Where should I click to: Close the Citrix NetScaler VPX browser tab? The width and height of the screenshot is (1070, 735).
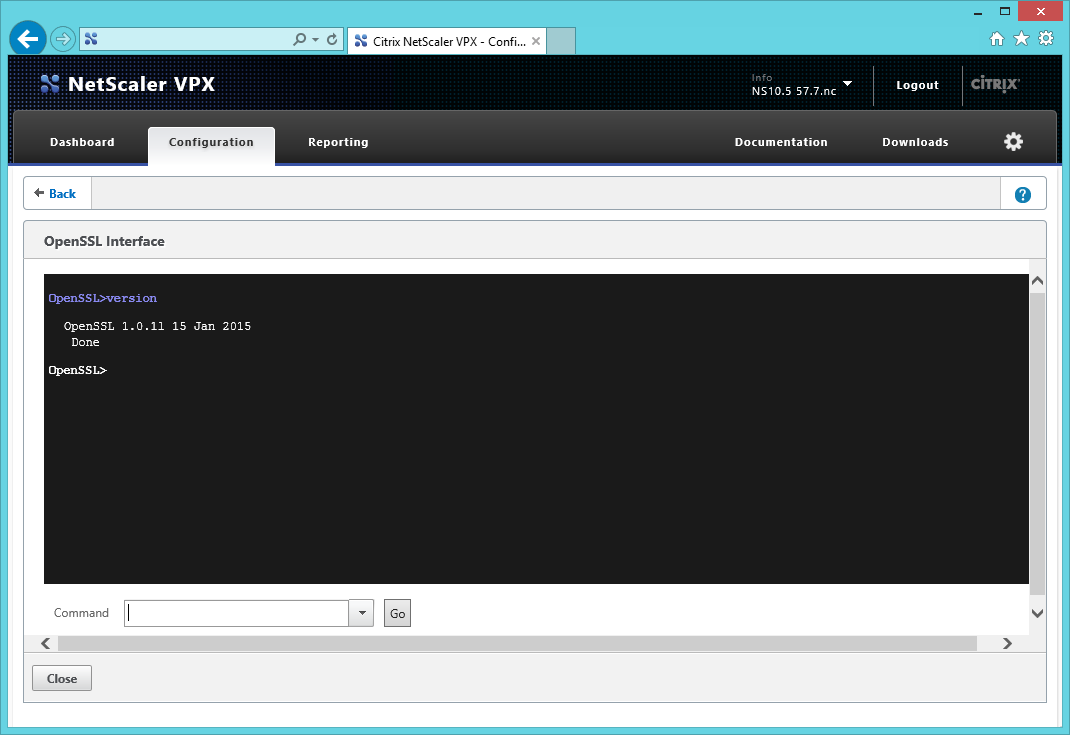536,41
